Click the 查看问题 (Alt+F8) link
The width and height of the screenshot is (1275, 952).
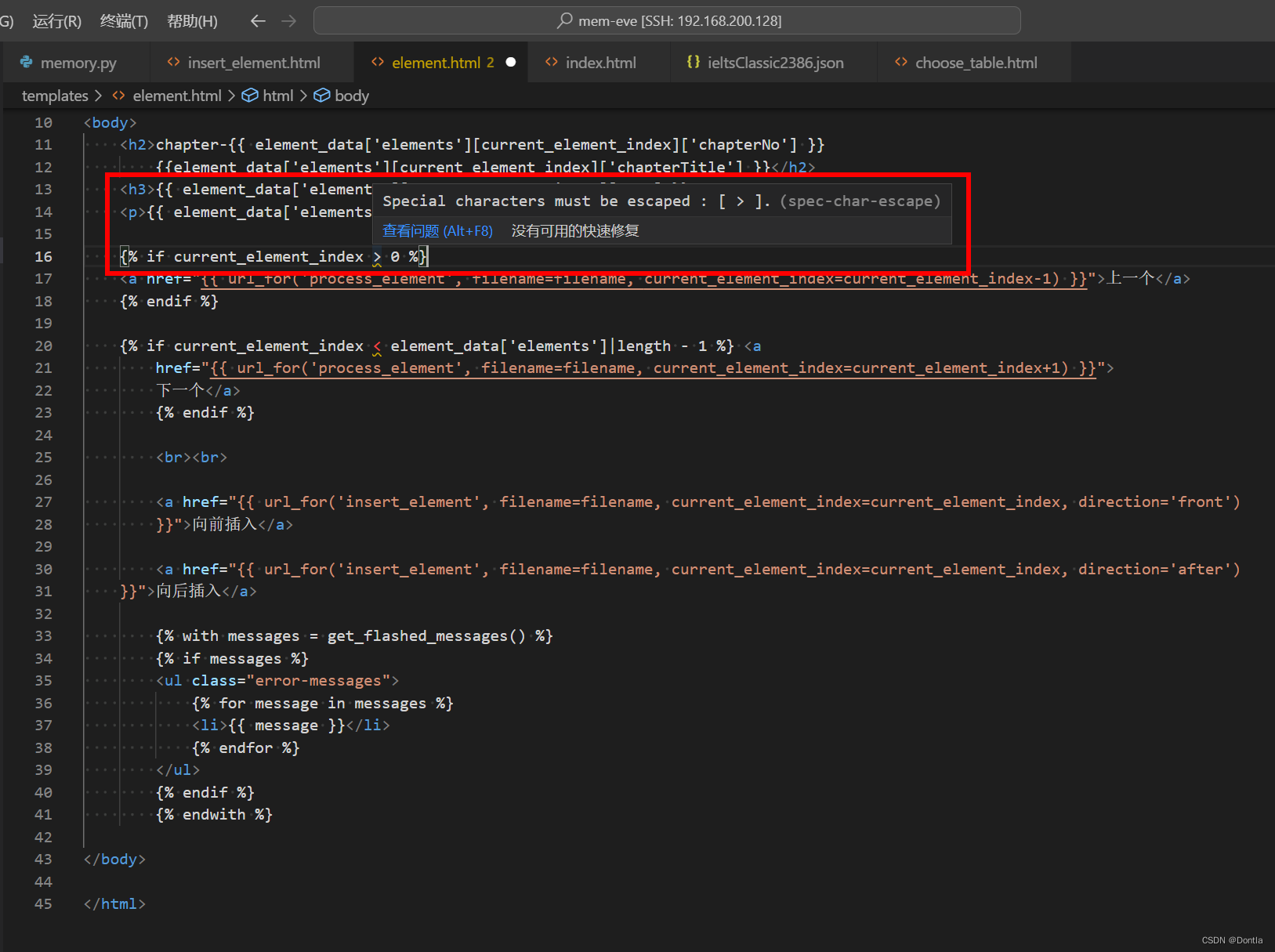(x=437, y=230)
